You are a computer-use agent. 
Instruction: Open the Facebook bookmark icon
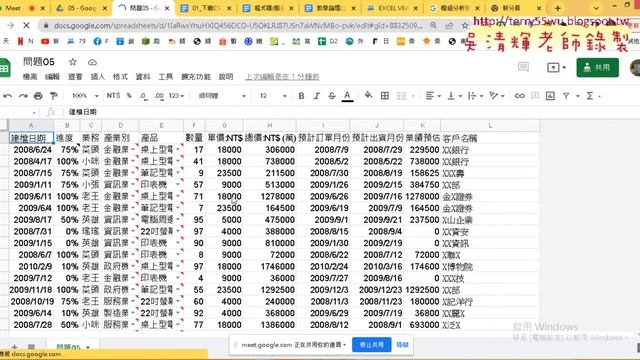coord(97,41)
